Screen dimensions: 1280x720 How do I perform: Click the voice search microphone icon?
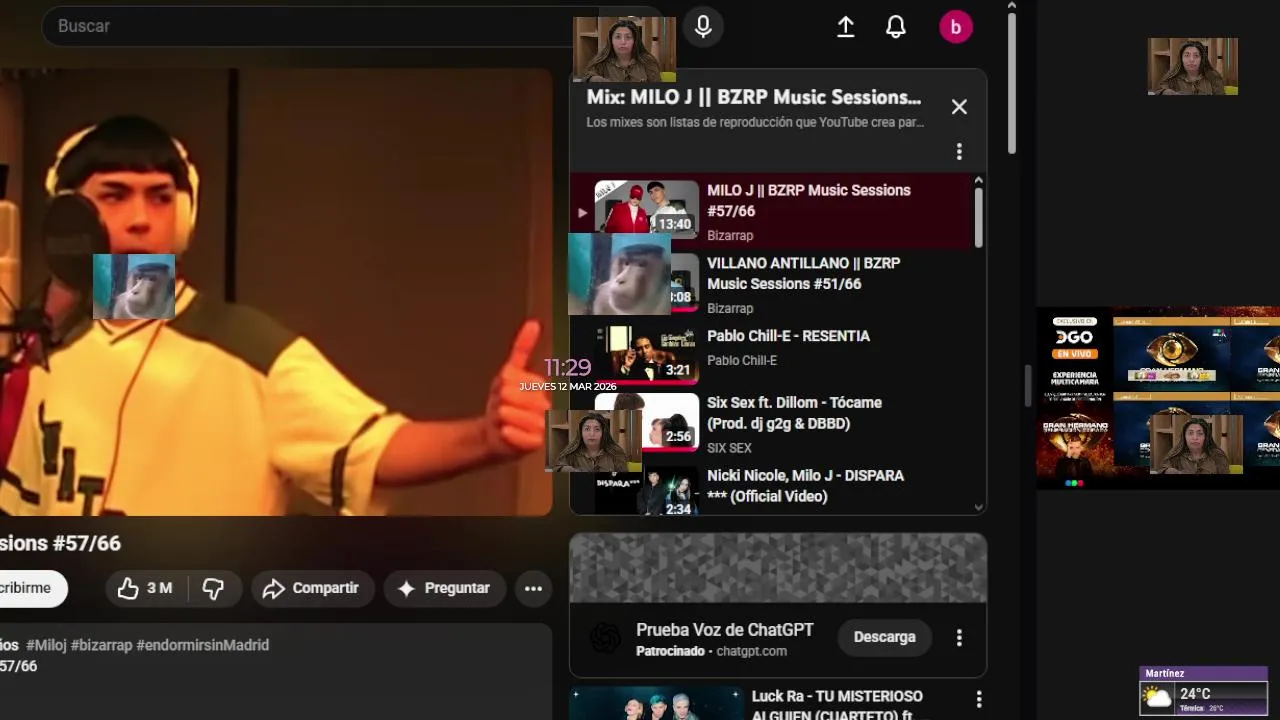point(703,27)
